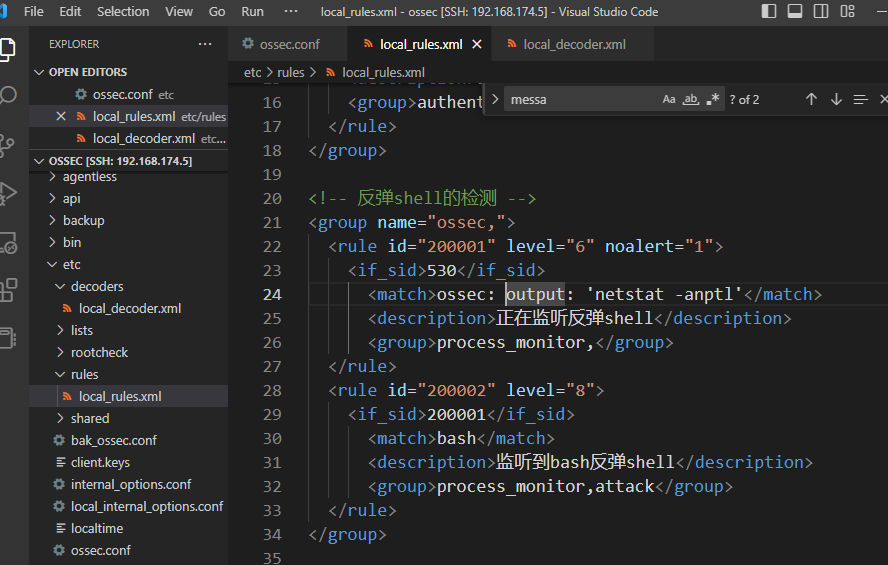Viewport: 888px width, 565px height.
Task: Toggle panel layout icon in title bar
Action: [795, 11]
